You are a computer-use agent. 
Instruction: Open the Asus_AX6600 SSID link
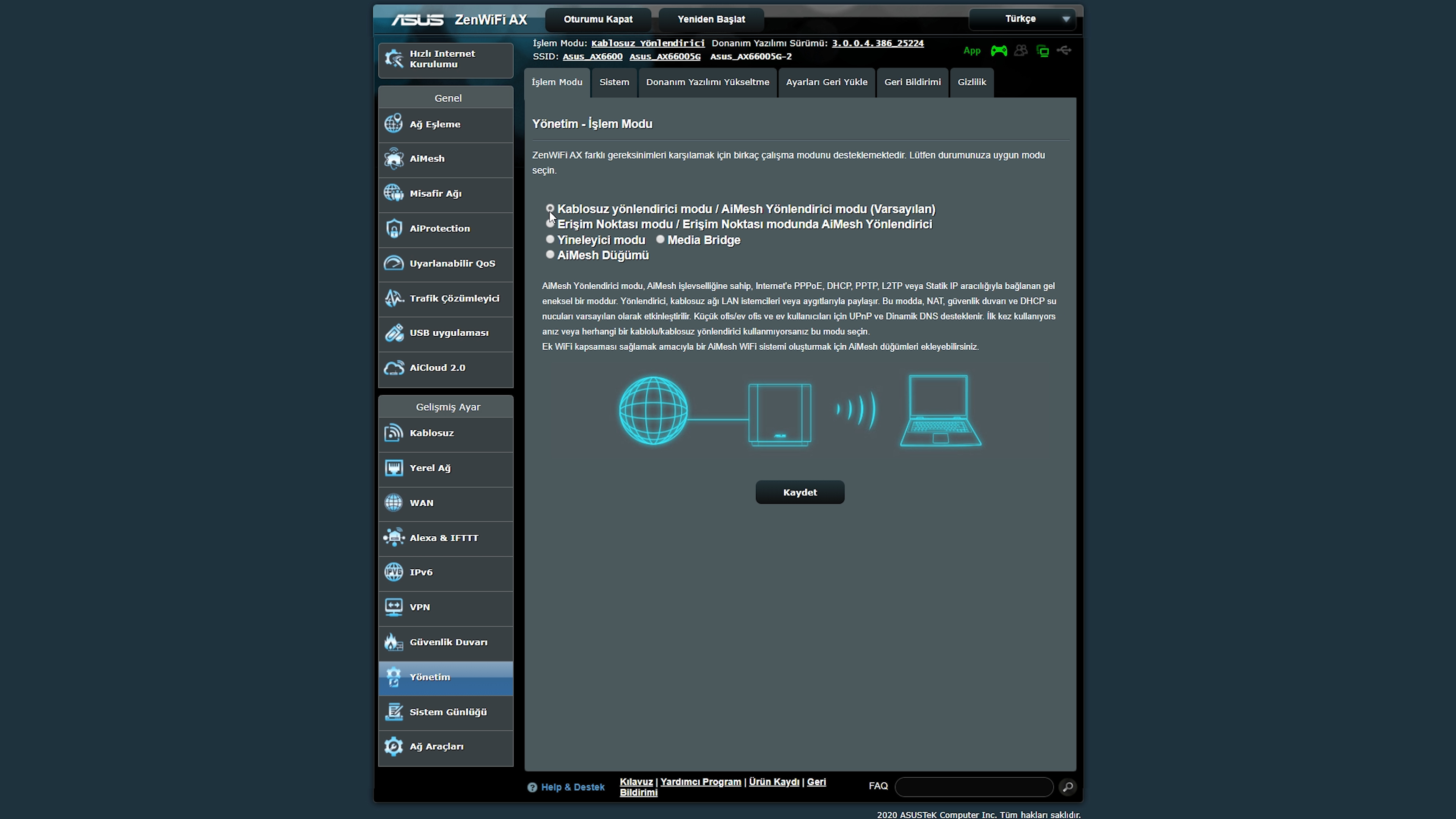click(x=592, y=56)
